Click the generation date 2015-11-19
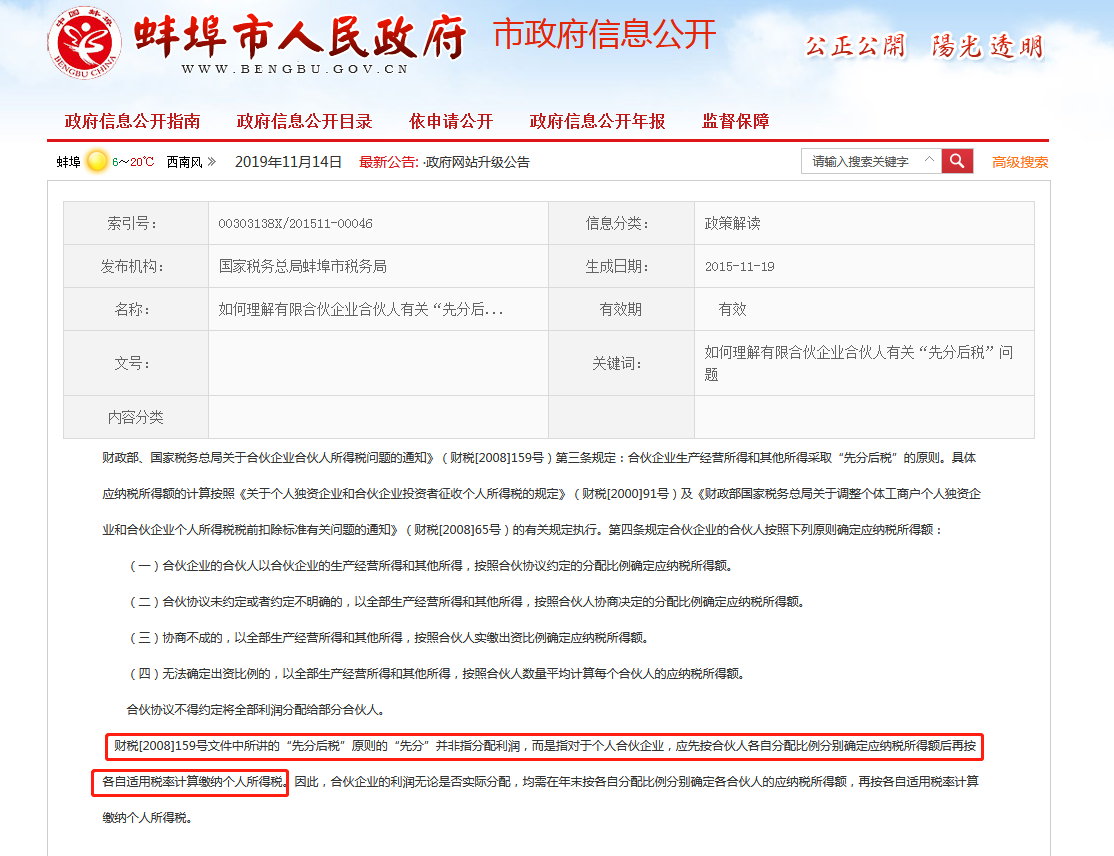The image size is (1114, 856). [x=740, y=266]
